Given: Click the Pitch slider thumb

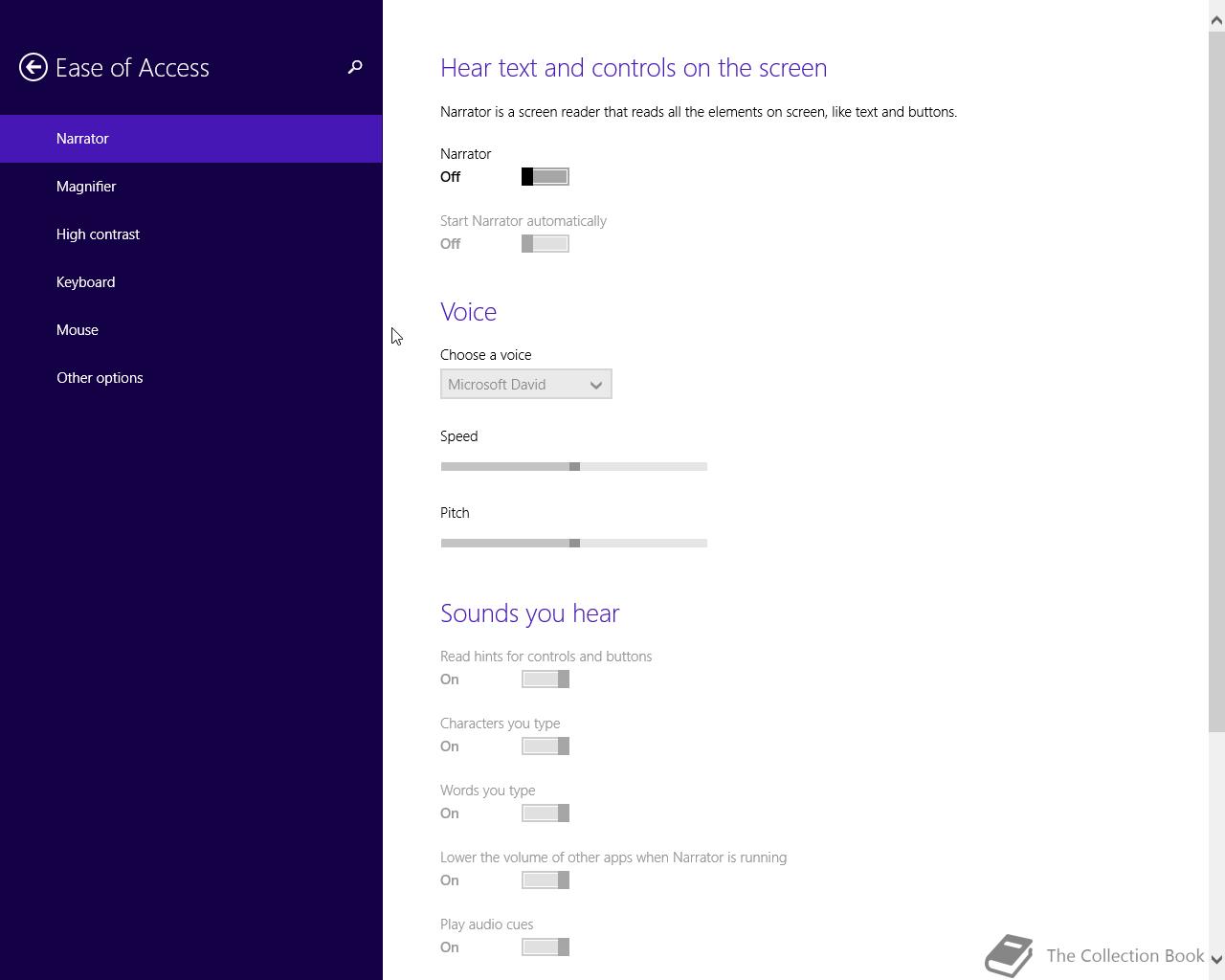Looking at the screenshot, I should point(574,543).
